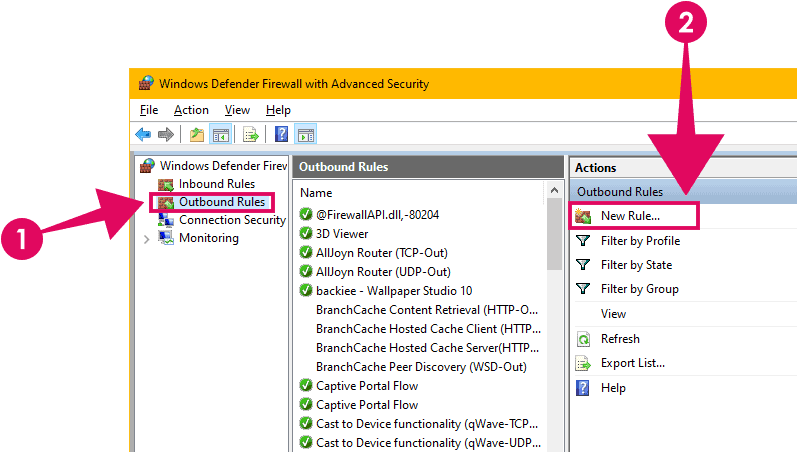Click the Filter by Group funnel icon
797x452 pixels.
point(583,289)
